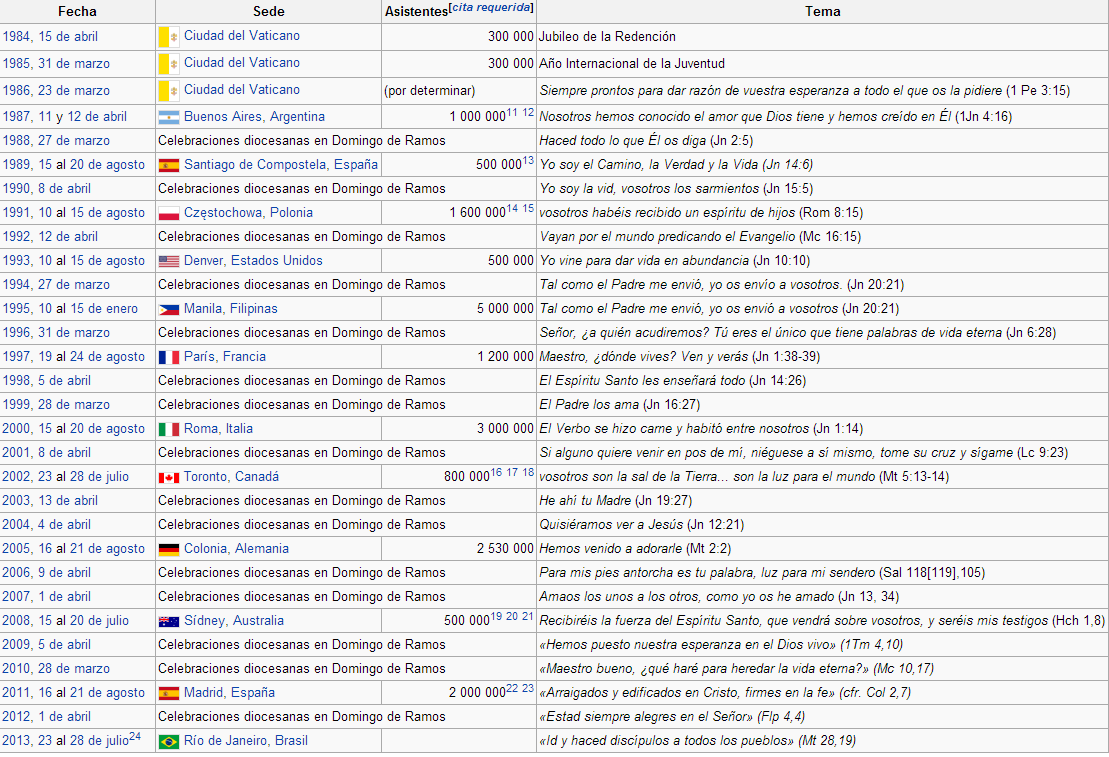The height and width of the screenshot is (757, 1109).
Task: Open the "Santiago de Compostela, España" link
Action: [x=281, y=165]
